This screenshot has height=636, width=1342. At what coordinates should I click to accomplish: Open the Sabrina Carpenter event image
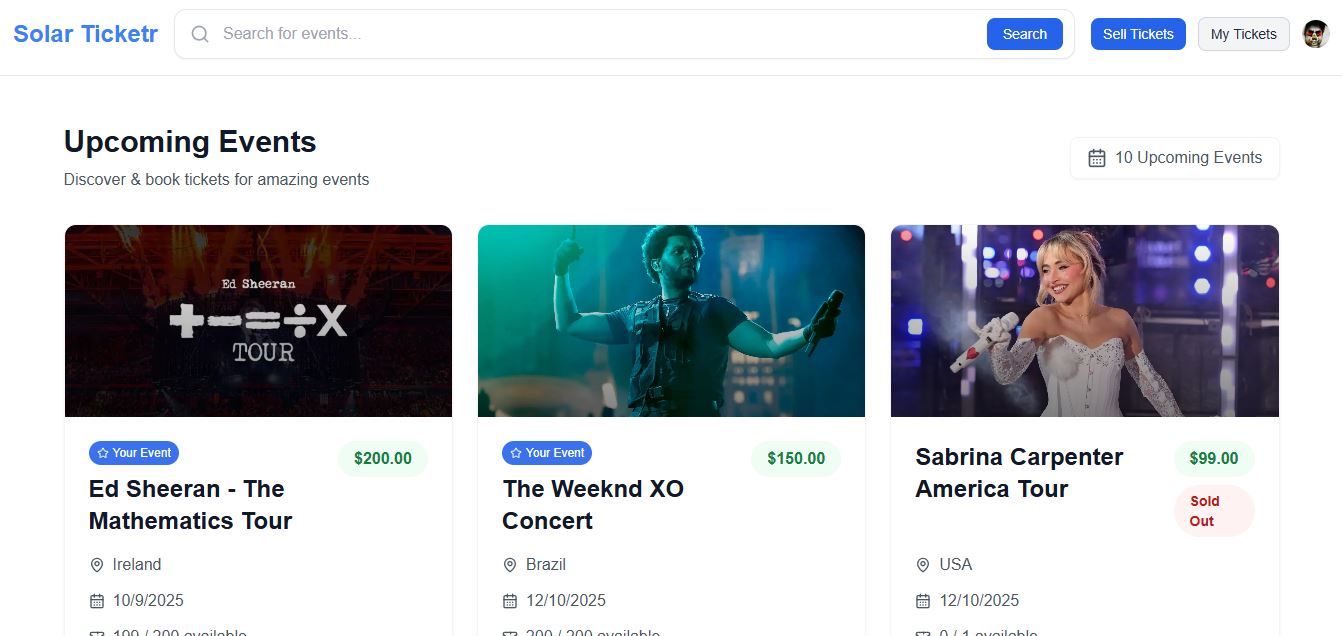[1085, 321]
